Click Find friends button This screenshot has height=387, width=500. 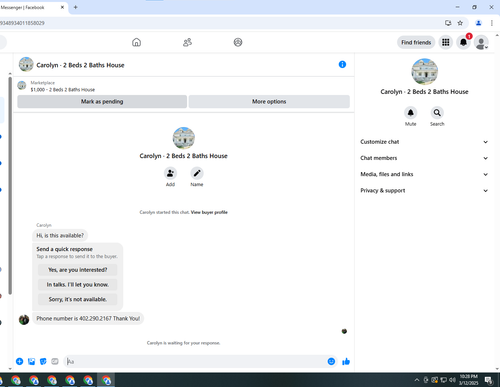point(416,42)
